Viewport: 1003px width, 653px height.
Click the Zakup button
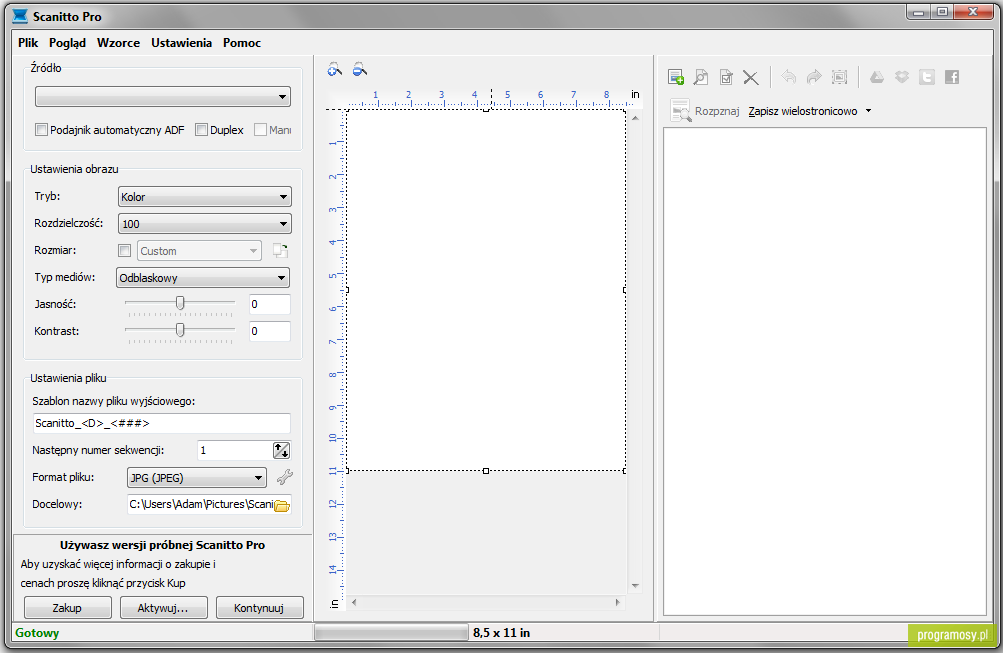(x=67, y=608)
